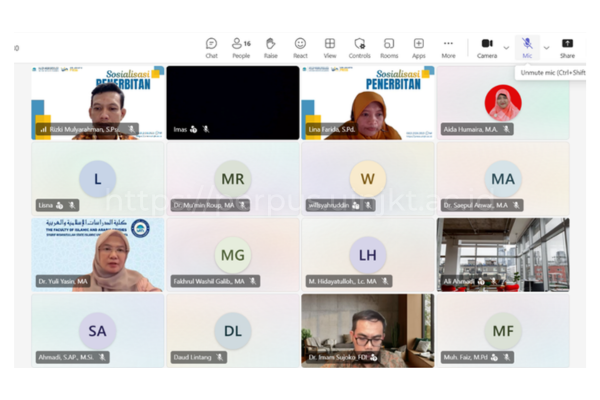Show the People participant list

[241, 48]
